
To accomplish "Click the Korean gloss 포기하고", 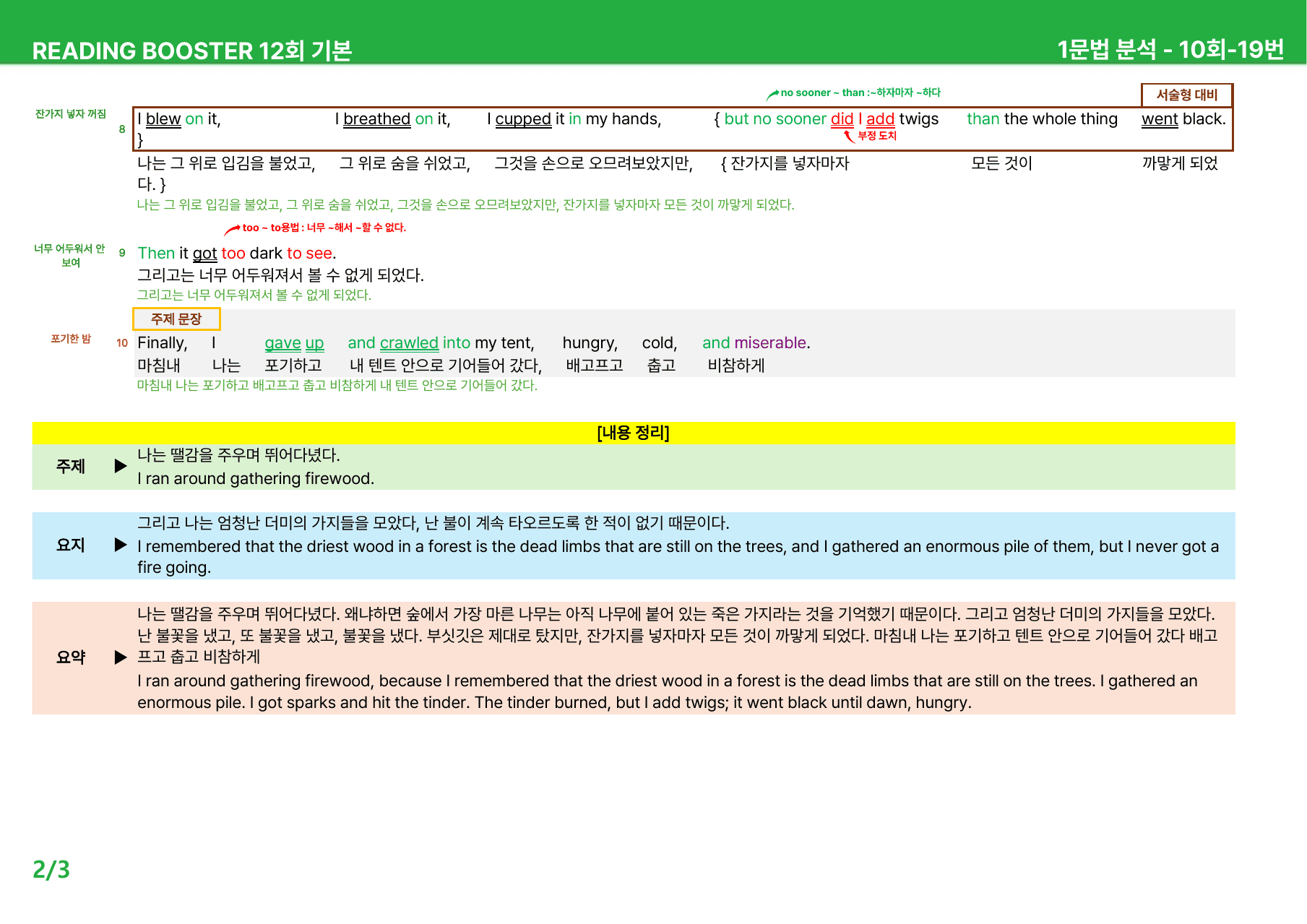I will coord(293,366).
